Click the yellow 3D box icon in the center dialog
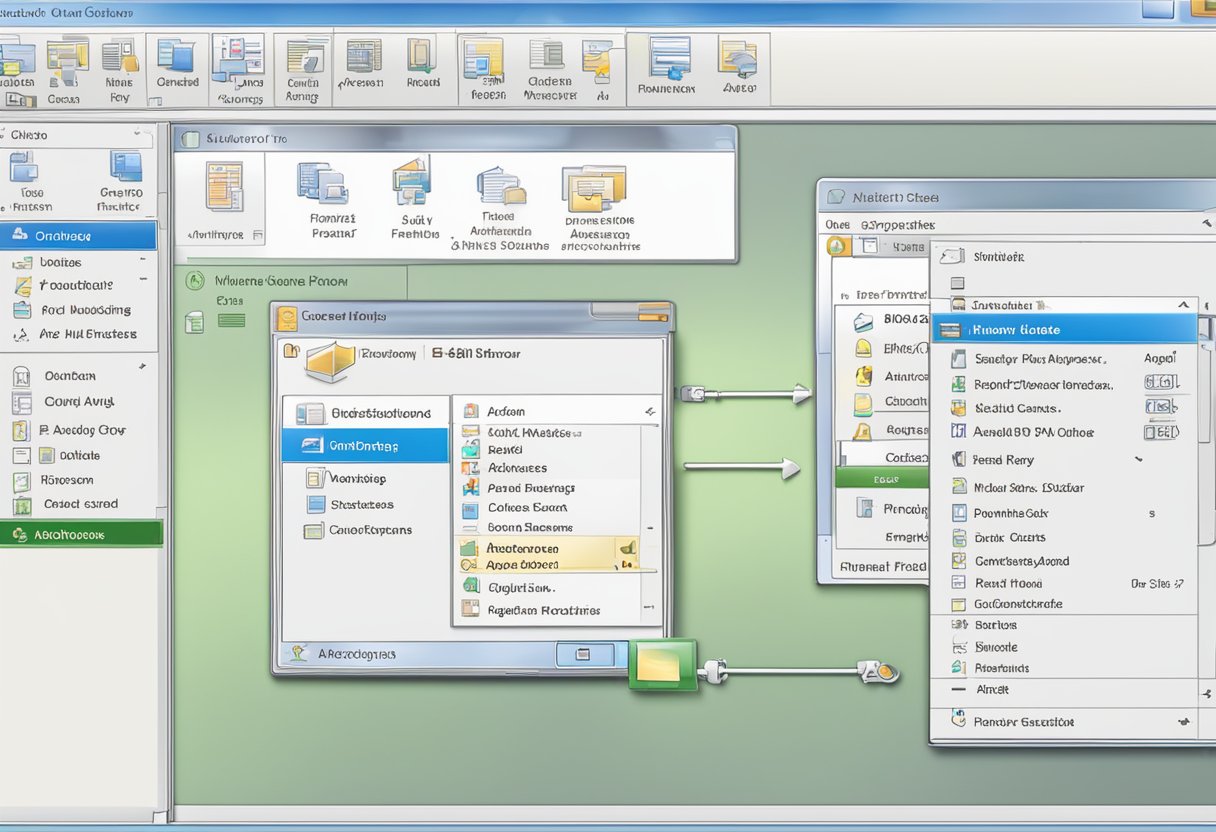The width and height of the screenshot is (1216, 832). point(330,361)
